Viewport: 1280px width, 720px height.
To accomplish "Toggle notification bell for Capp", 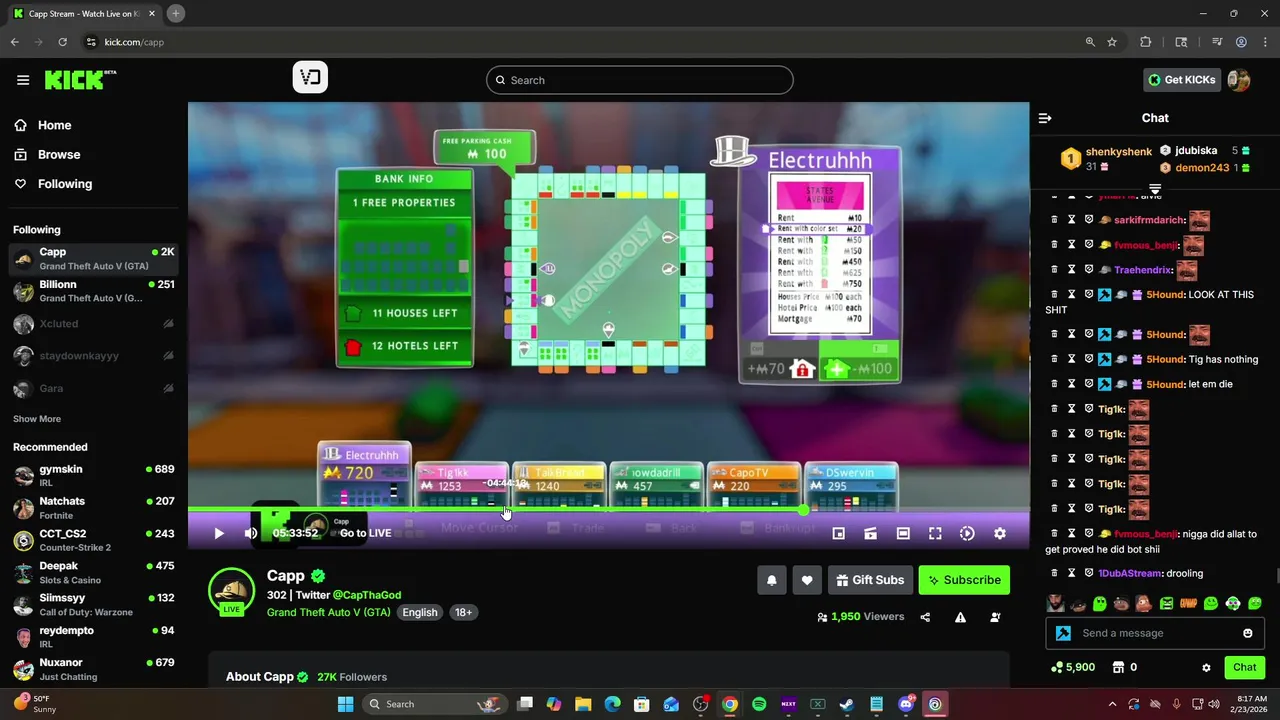I will [771, 580].
